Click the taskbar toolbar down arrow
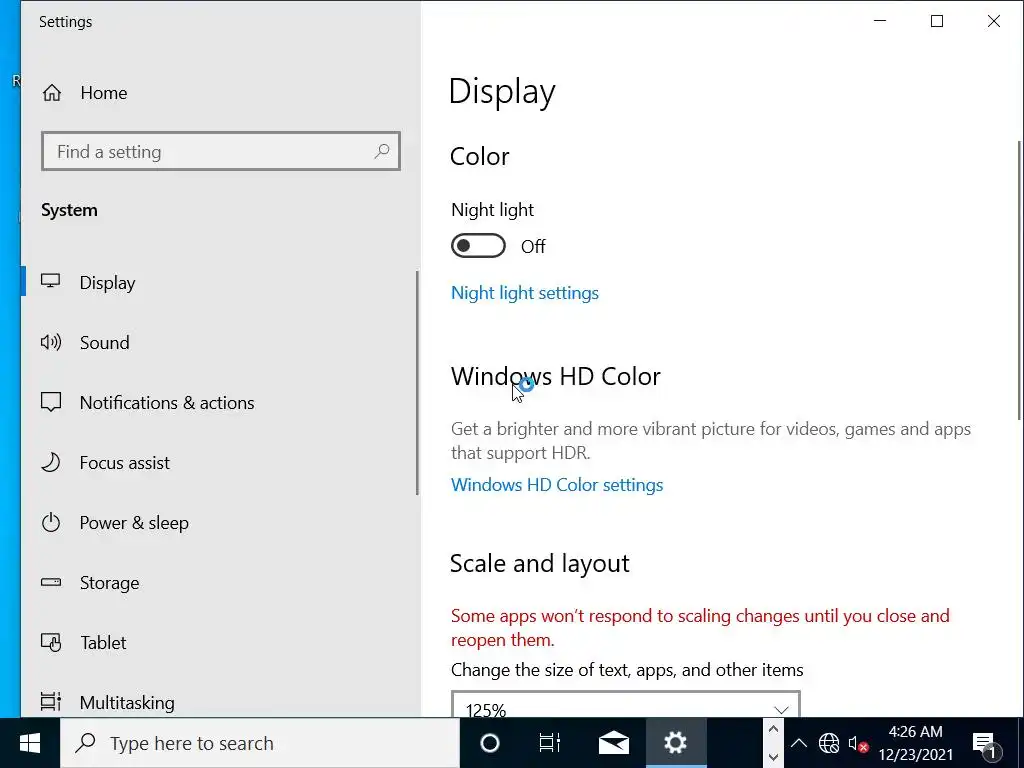Screen dimensions: 1024x768 click(773, 756)
